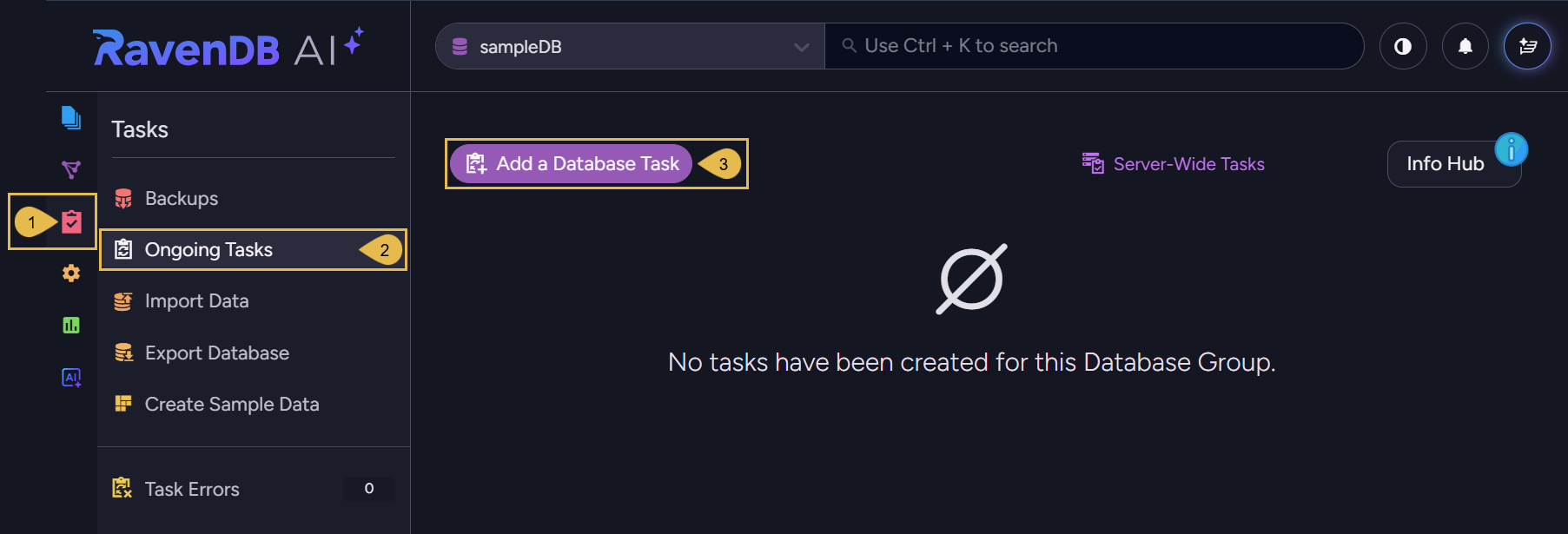This screenshot has height=534, width=1568.
Task: Click Add a Database Task button
Action: 571,163
